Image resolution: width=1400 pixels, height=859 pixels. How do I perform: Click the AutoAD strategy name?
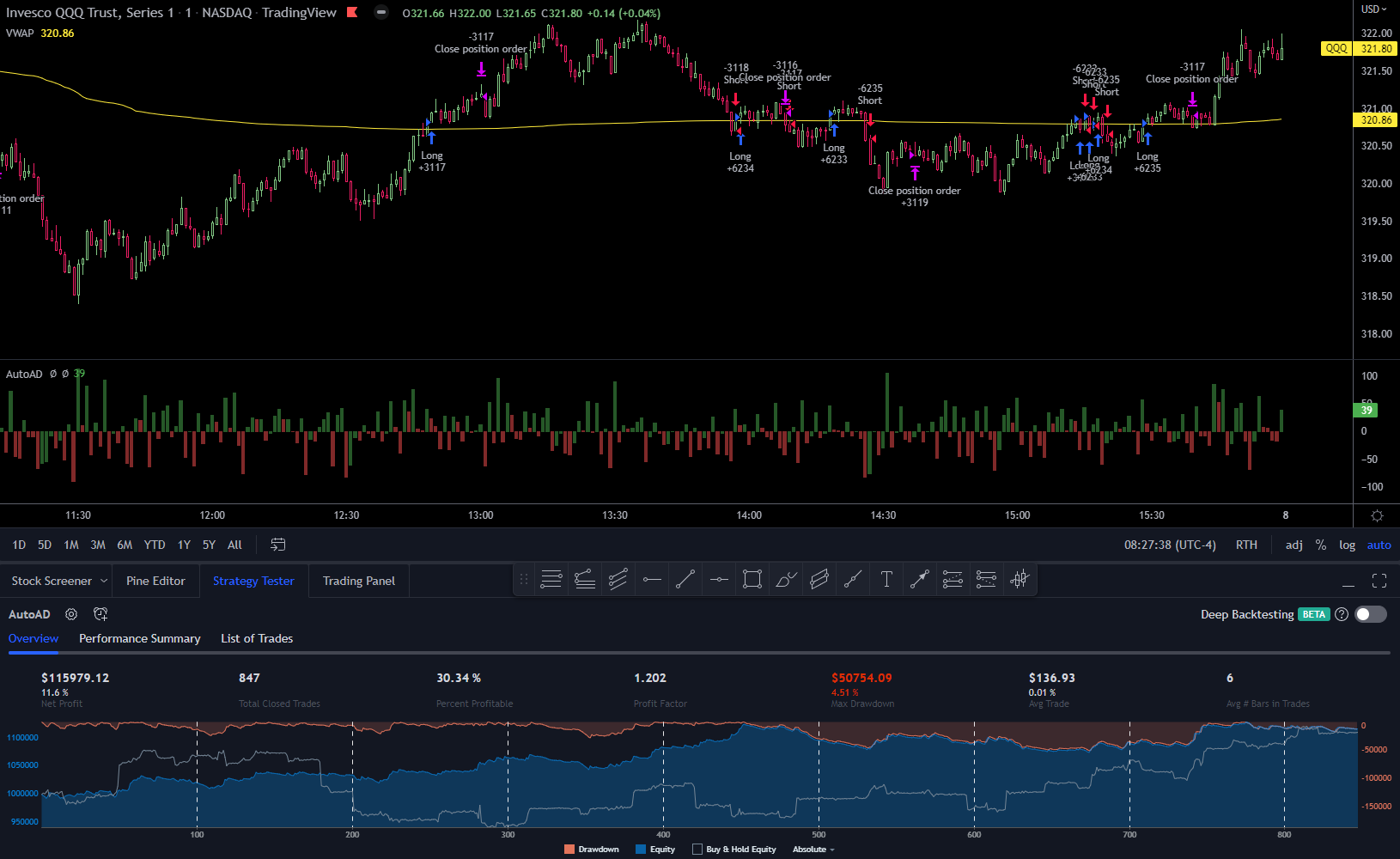[29, 614]
